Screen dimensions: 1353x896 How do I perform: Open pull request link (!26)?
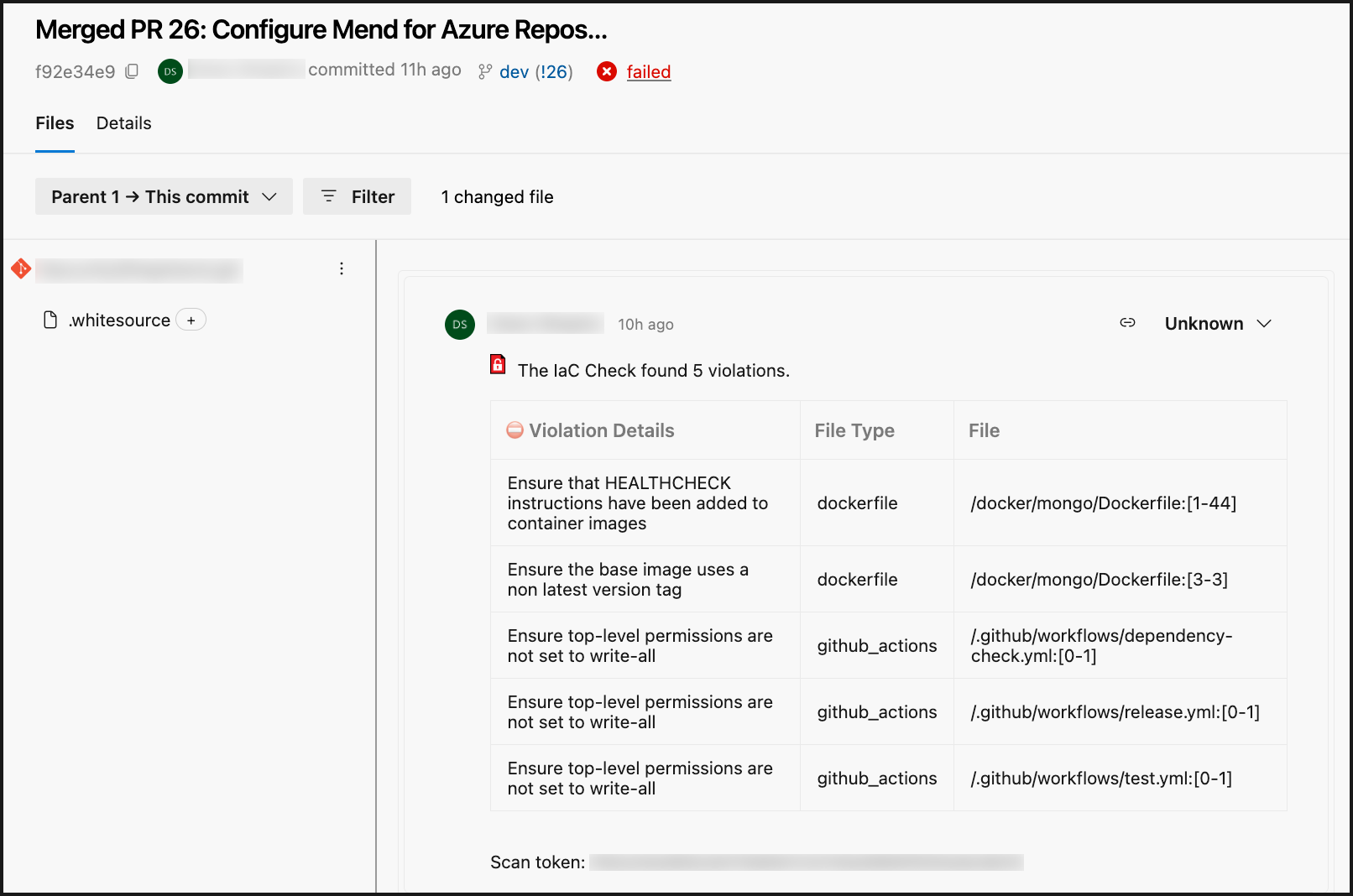click(553, 72)
